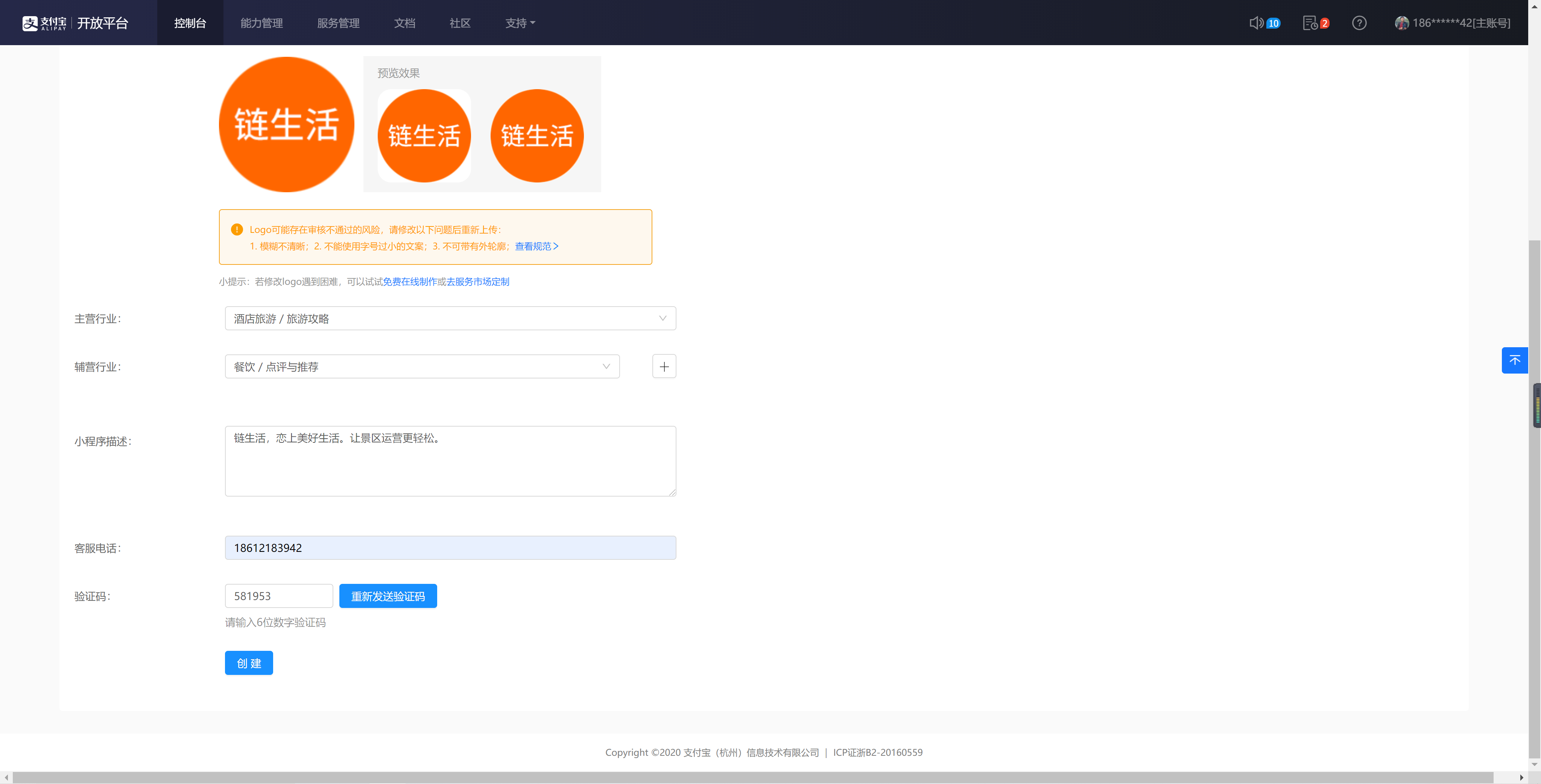This screenshot has height=784, width=1541.
Task: Add another secondary industry with plus button
Action: coord(663,366)
